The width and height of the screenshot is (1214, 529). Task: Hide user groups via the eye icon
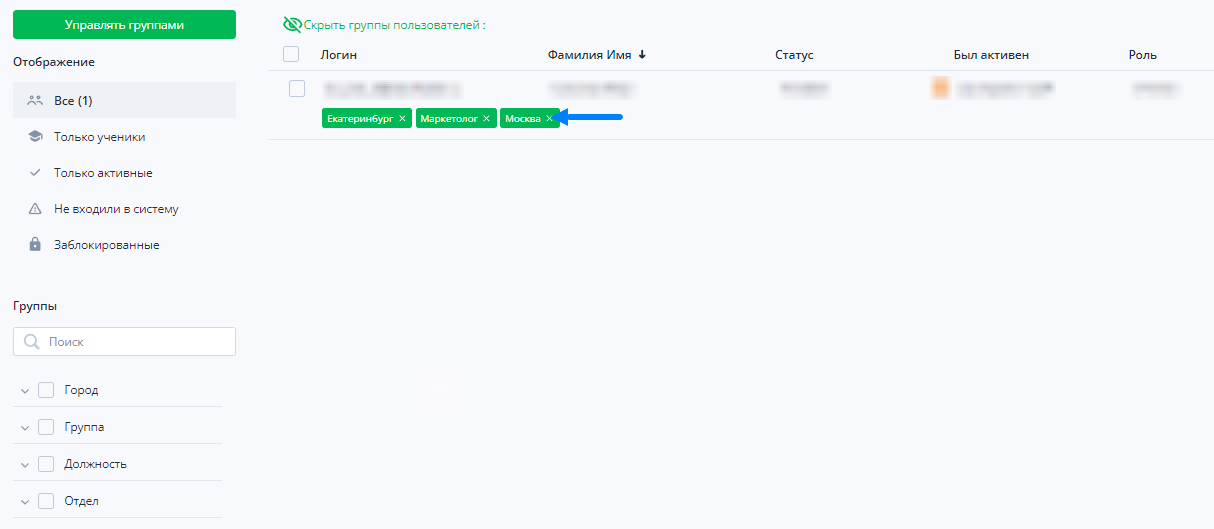point(292,25)
